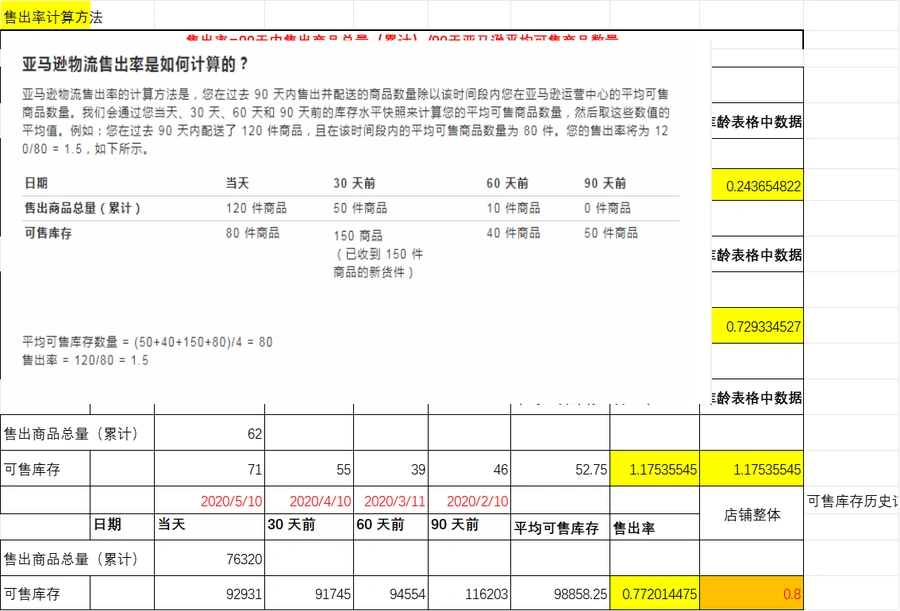Image resolution: width=900 pixels, height=611 pixels.
Task: Click the 当天 header cell below 2020/5/10
Action: pos(210,527)
